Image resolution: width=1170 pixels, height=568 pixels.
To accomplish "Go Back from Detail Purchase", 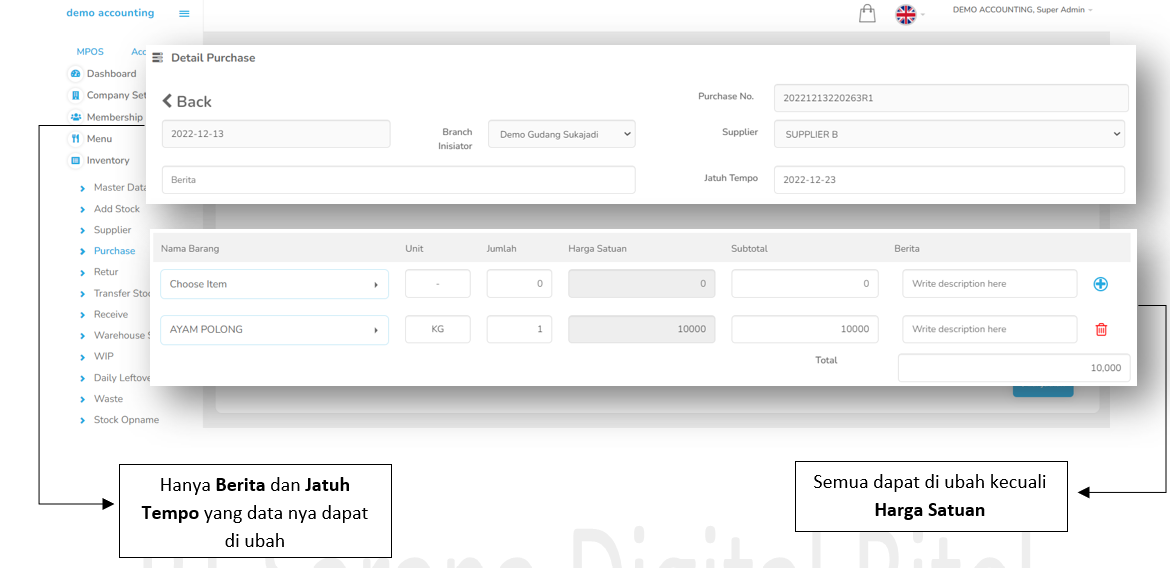I will [x=187, y=102].
